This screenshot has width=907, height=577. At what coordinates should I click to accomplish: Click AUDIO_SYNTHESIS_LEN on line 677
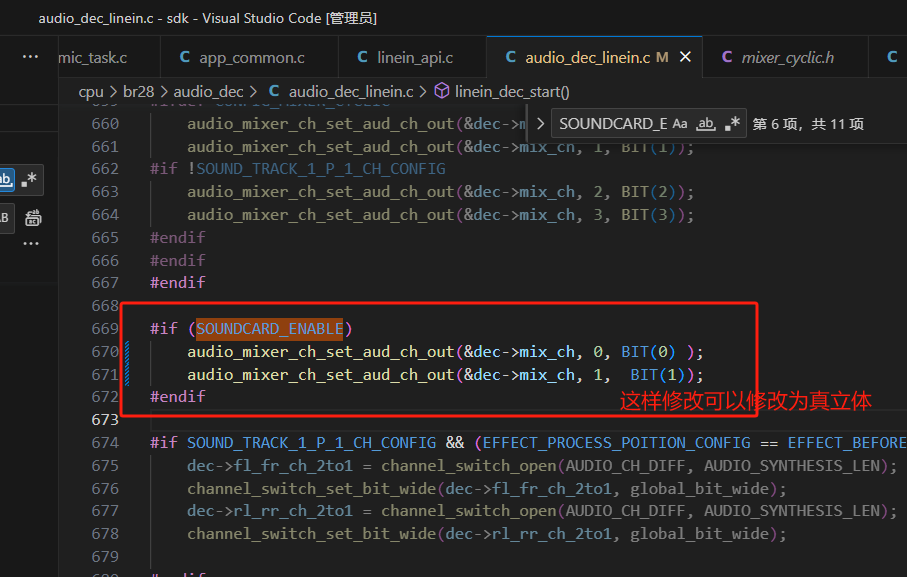(x=792, y=511)
